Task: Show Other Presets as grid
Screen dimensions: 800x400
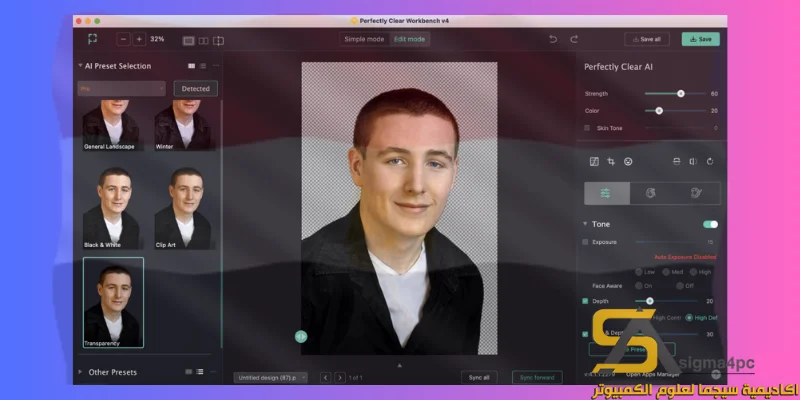Action: [x=189, y=371]
